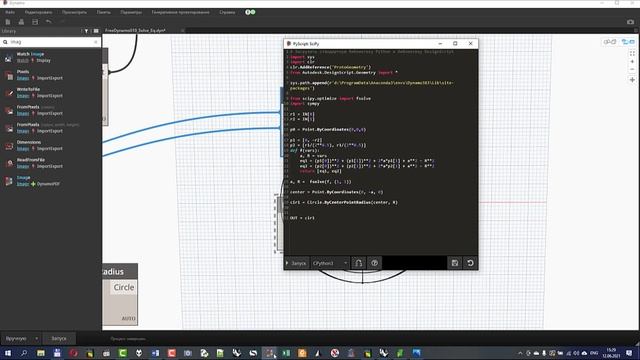Click Запуск button in bottom bar
This screenshot has height=360, width=640.
click(x=59, y=338)
